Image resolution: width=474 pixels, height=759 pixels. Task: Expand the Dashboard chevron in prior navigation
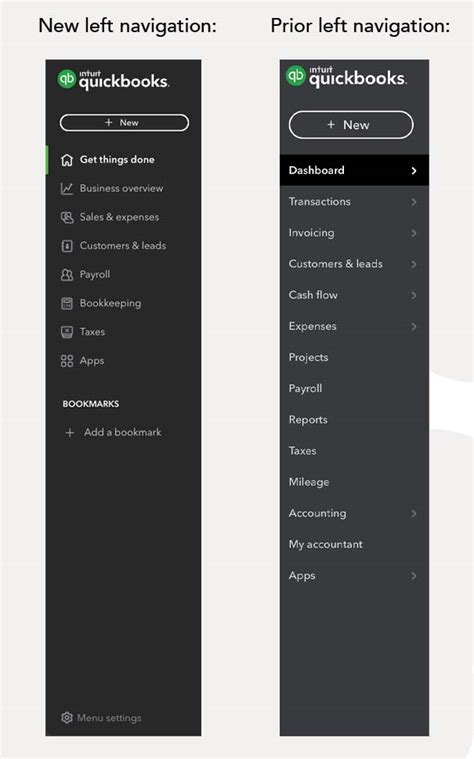413,170
